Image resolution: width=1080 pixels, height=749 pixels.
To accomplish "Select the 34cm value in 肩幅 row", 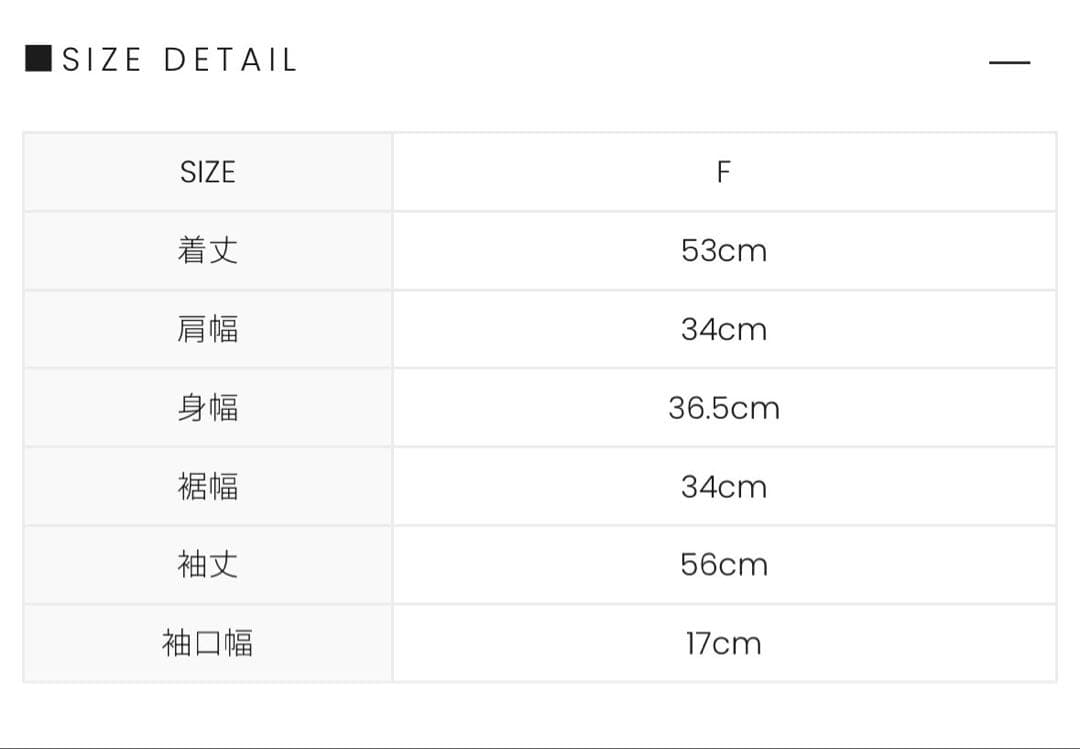I will (x=724, y=329).
